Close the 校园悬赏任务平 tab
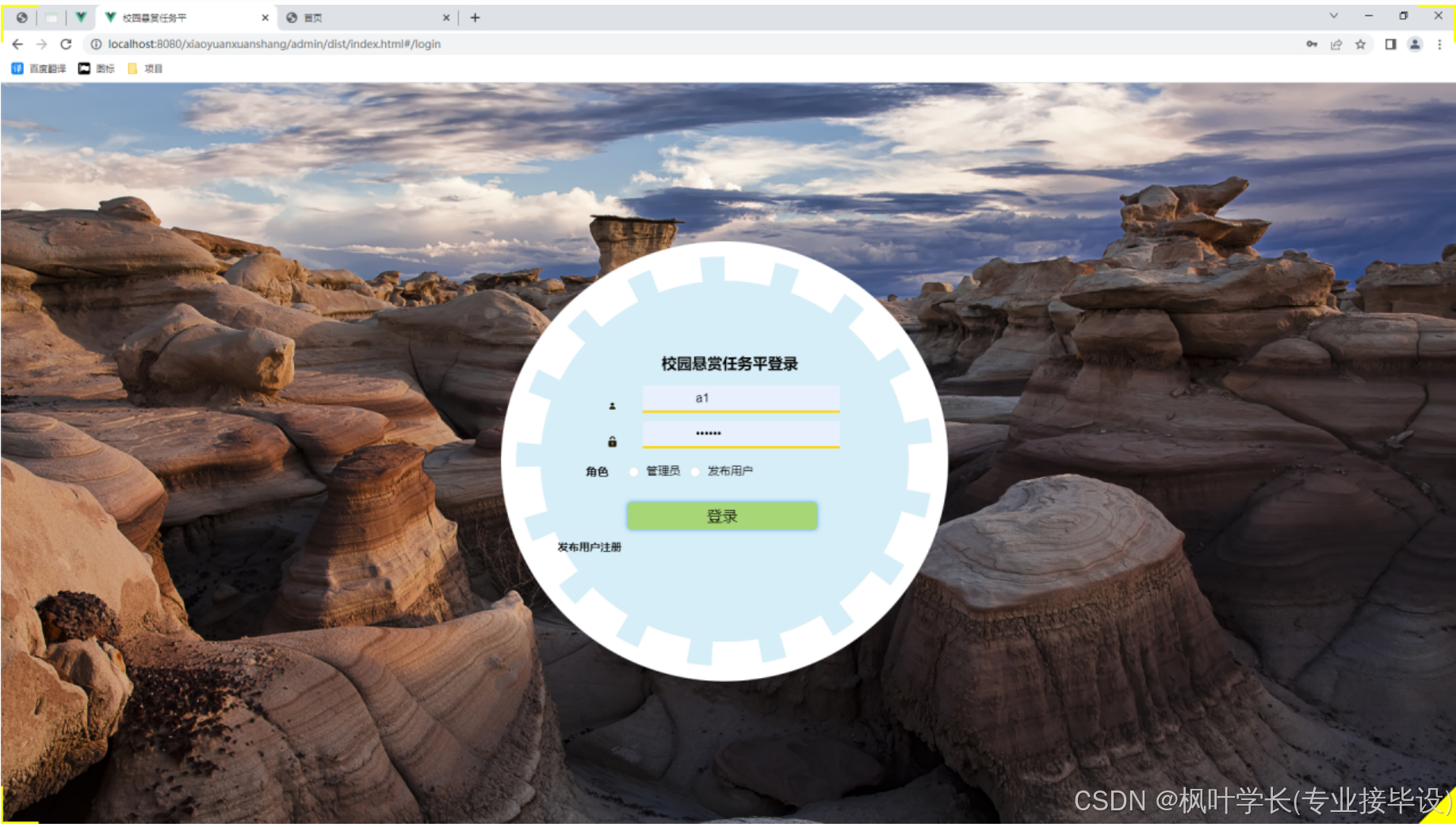This screenshot has width=1456, height=827. pos(265,17)
